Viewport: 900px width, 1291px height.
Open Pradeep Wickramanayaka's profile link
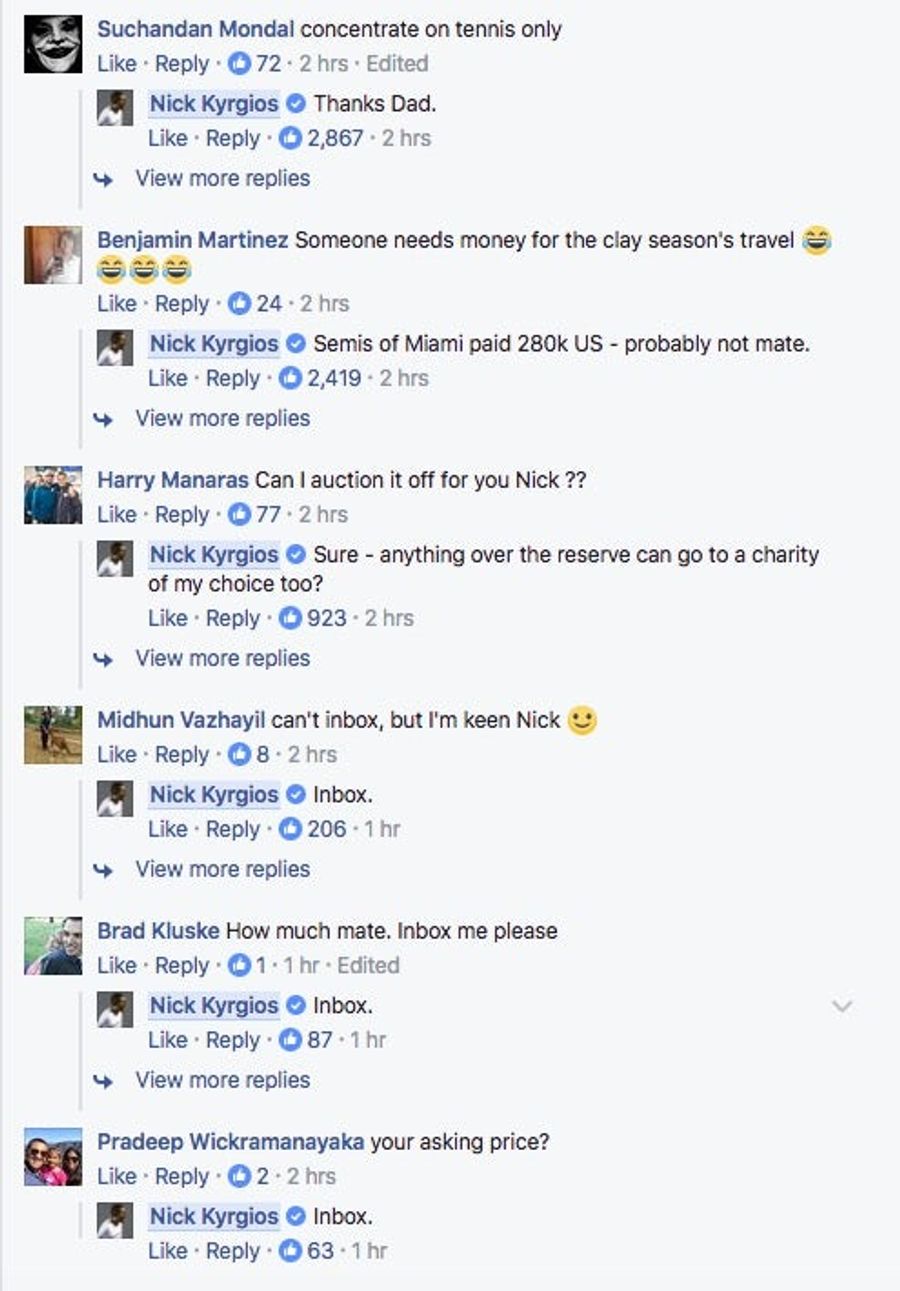(x=230, y=1141)
